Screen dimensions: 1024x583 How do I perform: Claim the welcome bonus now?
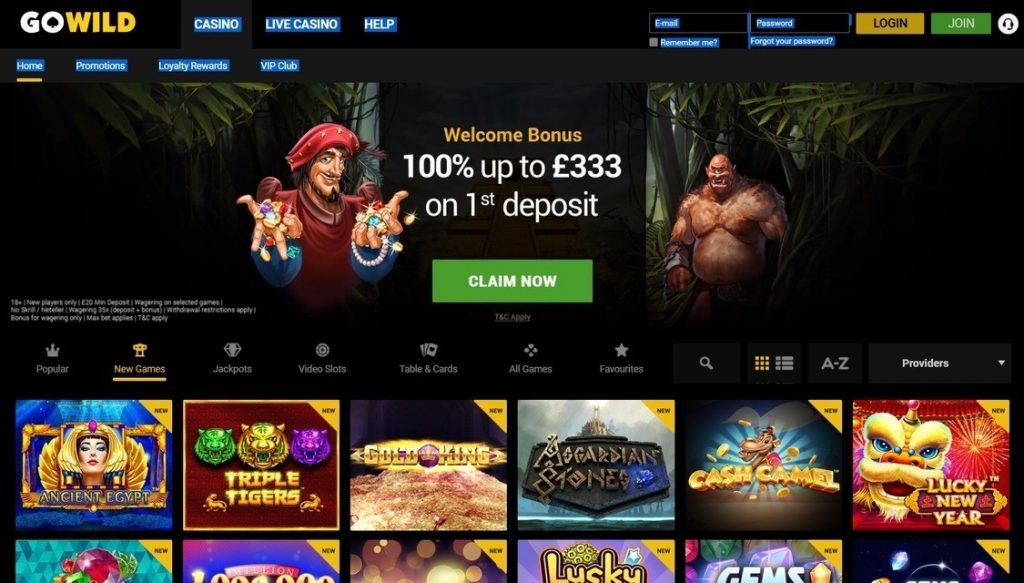point(512,281)
